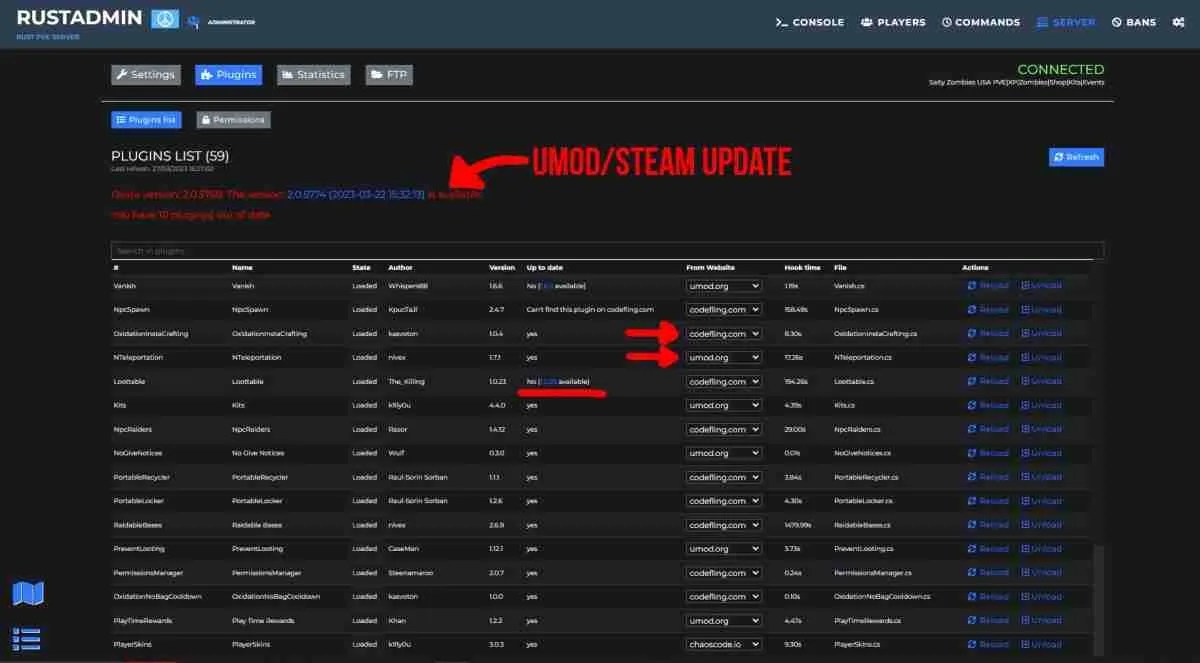Screen dimensions: 1200x663
Task: Select the map icon in the left sidebar
Action: pyautogui.click(x=29, y=593)
